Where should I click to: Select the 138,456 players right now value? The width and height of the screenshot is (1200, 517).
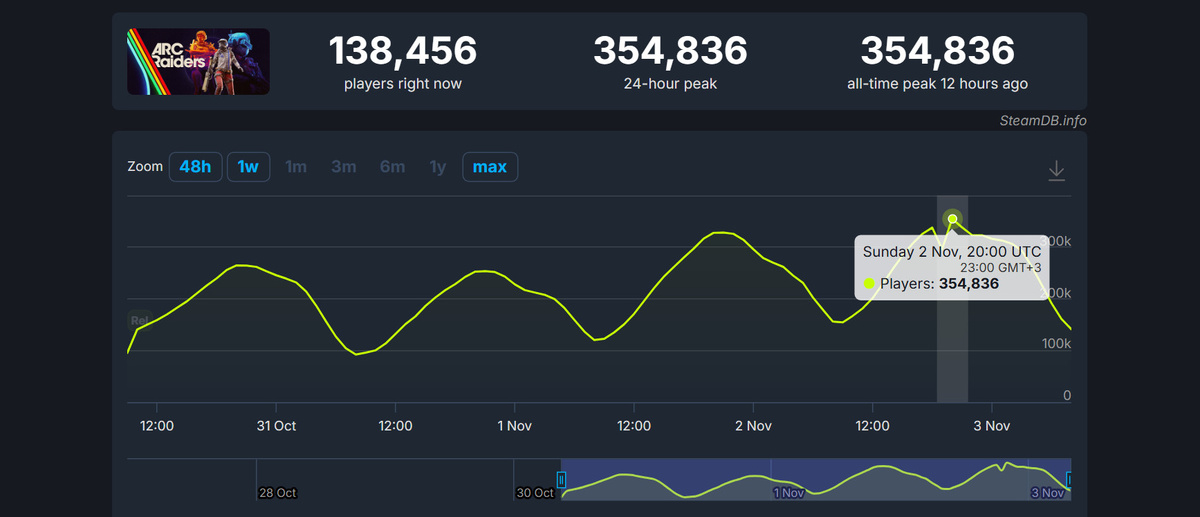pos(403,50)
